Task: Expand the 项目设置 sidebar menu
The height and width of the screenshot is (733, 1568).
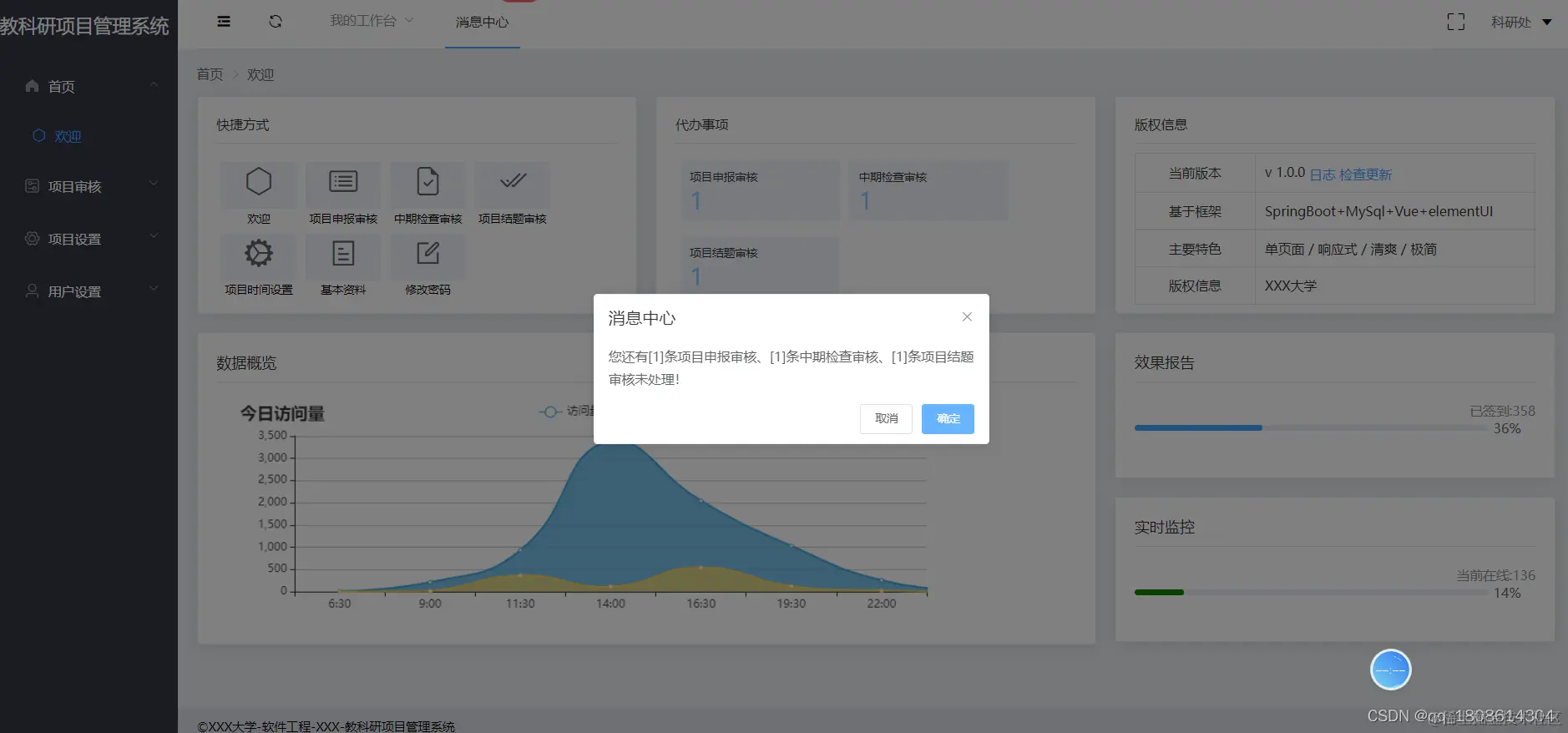Action: tap(89, 239)
